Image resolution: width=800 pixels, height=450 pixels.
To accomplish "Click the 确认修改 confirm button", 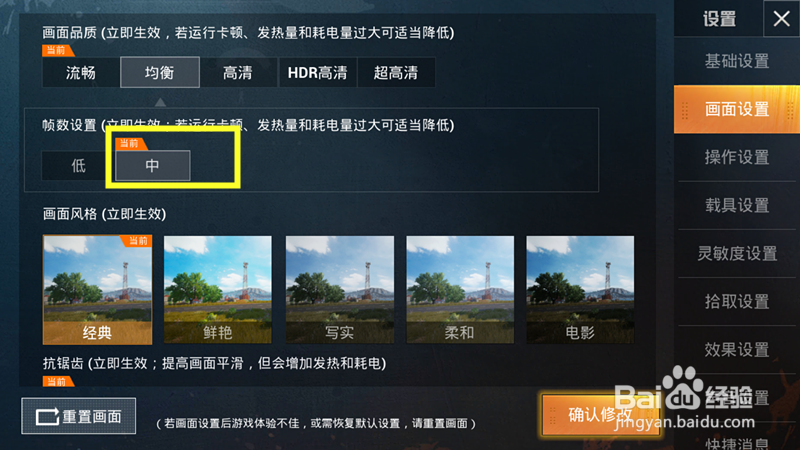I will tap(601, 414).
